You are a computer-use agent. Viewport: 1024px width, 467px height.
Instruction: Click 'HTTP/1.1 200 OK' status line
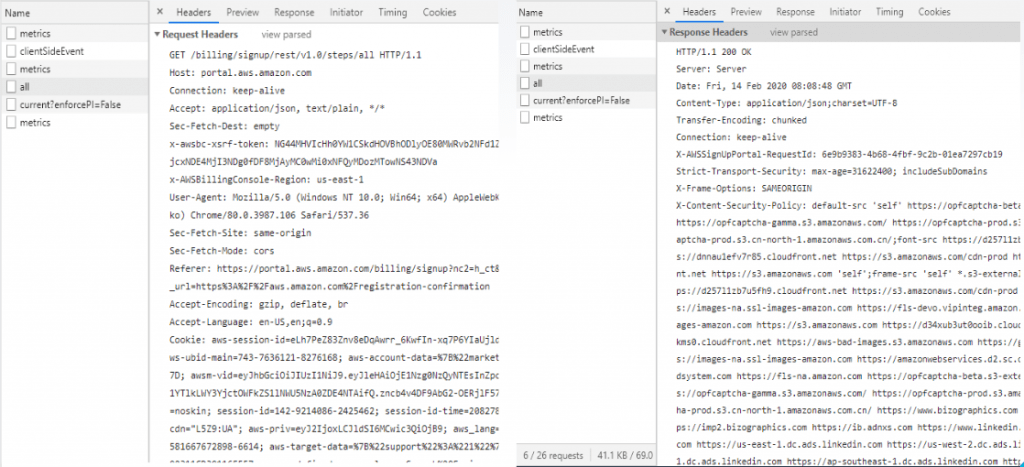[714, 52]
